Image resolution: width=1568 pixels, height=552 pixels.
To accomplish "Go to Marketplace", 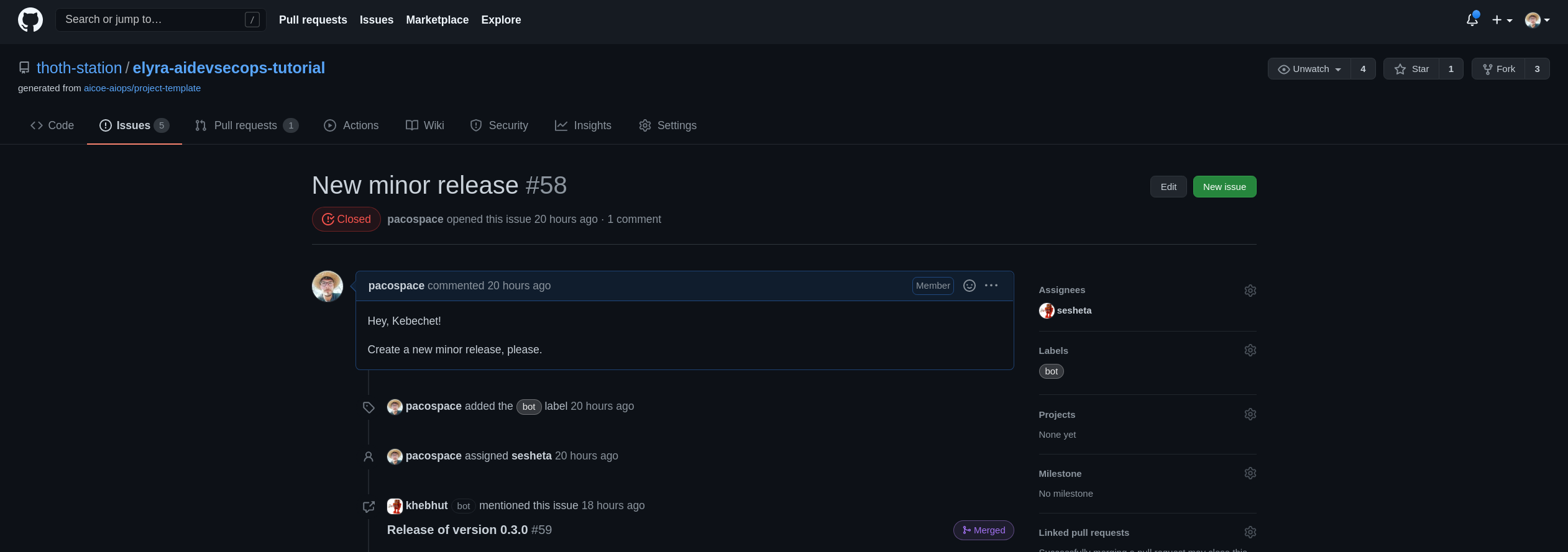I will point(437,20).
